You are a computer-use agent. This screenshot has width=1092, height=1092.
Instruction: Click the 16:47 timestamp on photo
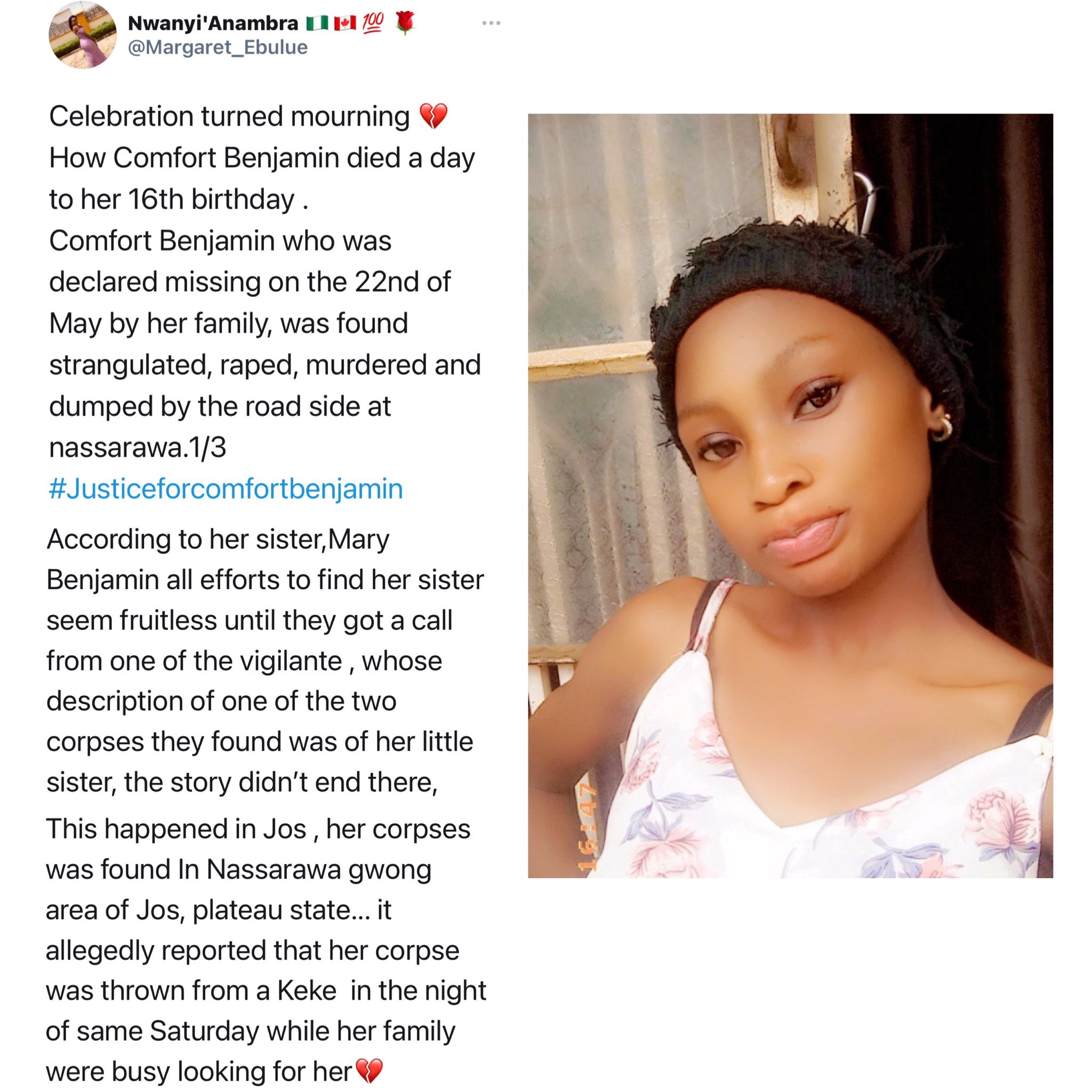pyautogui.click(x=587, y=827)
